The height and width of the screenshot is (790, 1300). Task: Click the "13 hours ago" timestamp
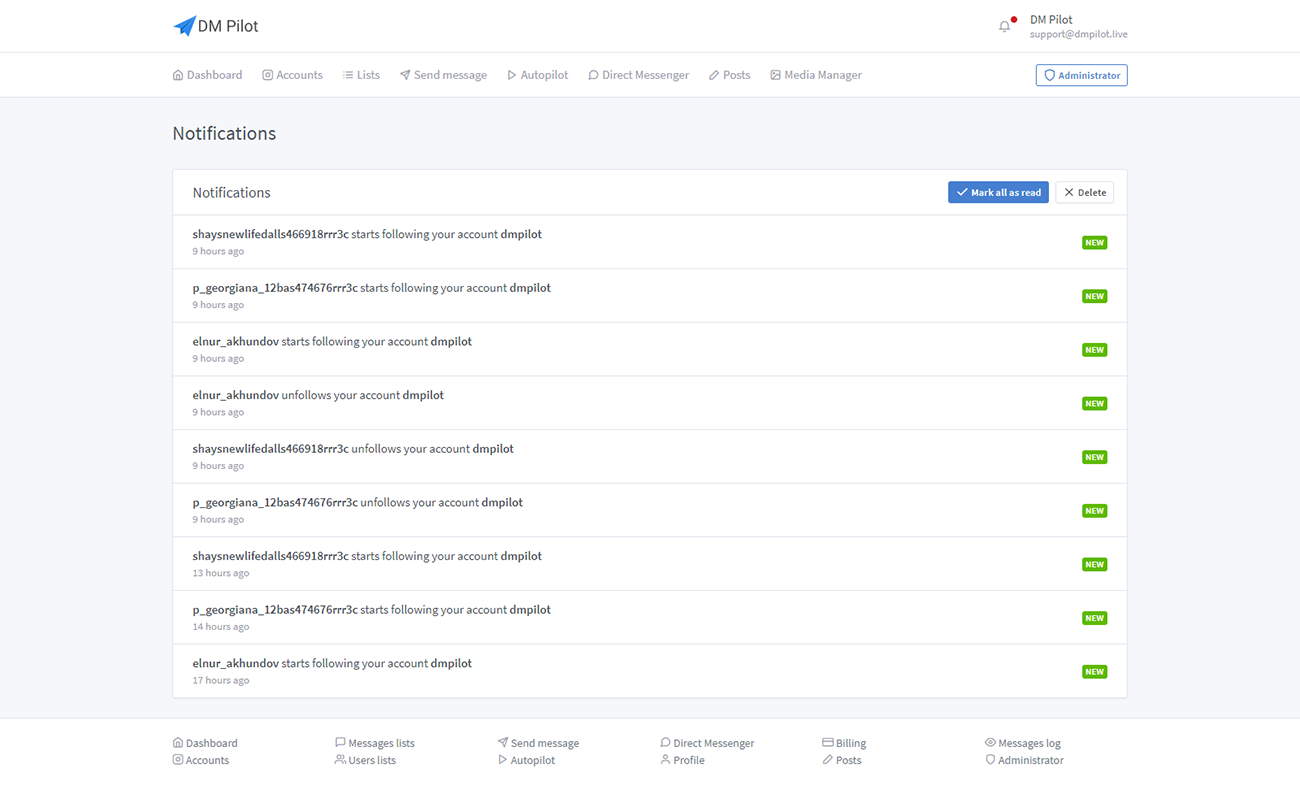coord(221,573)
